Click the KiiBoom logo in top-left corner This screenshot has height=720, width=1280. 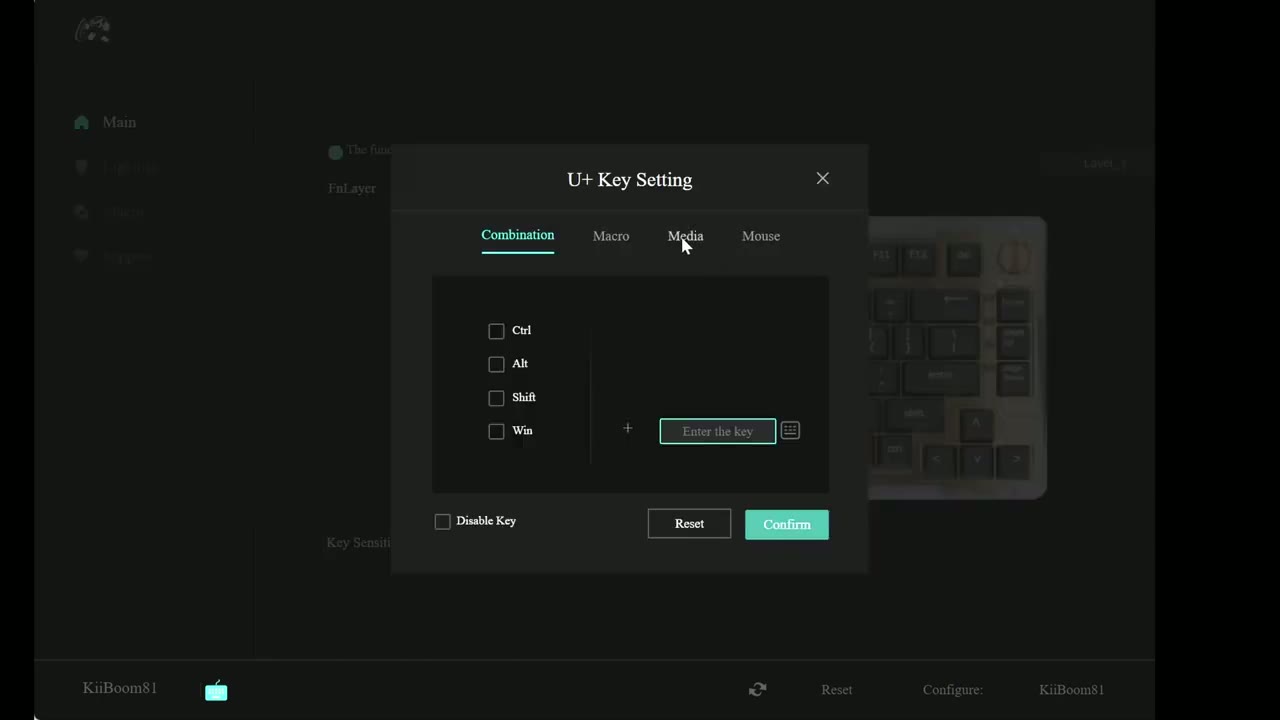(x=93, y=30)
